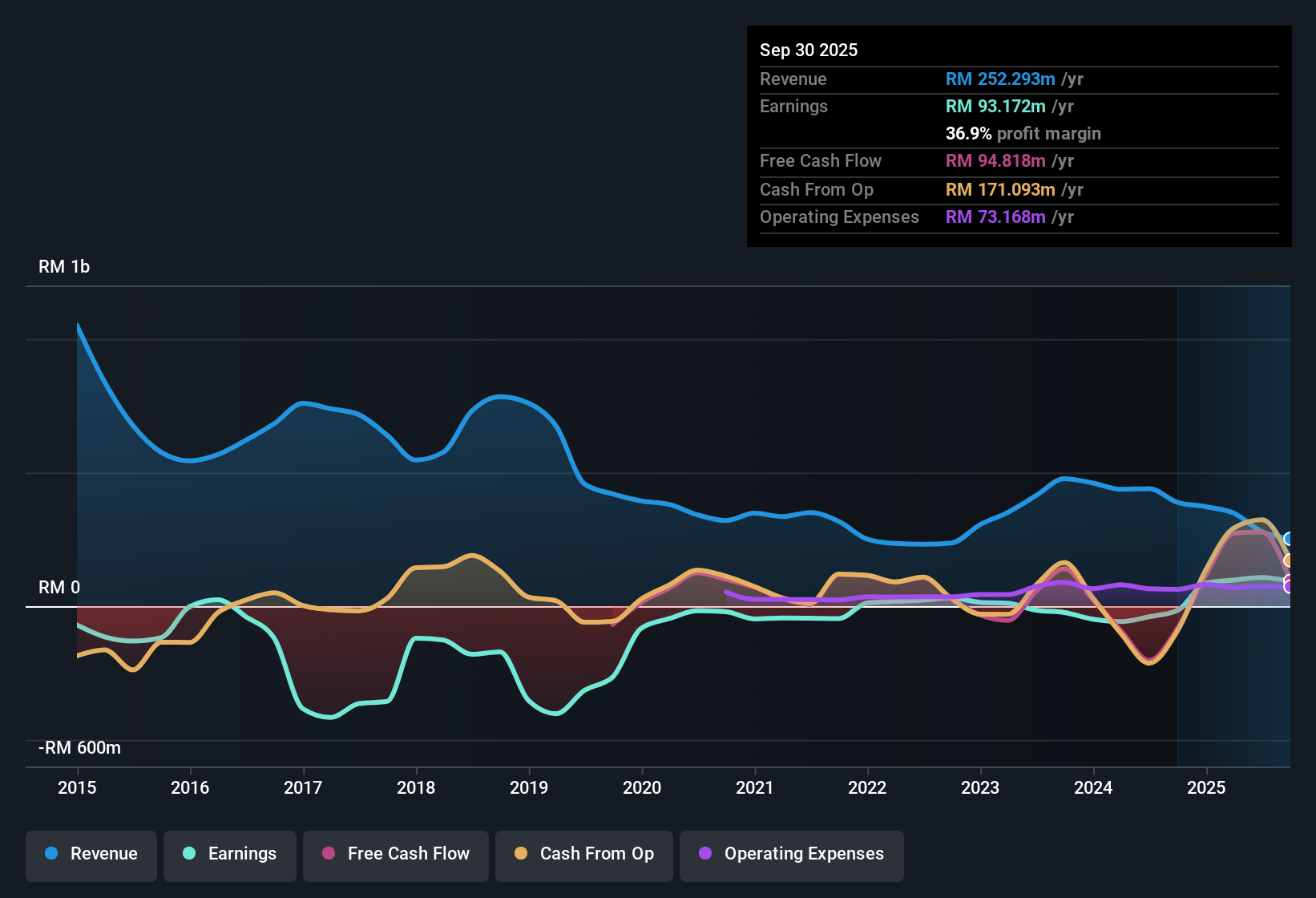Click the pink Free Cash Flow legend dot
Image resolution: width=1316 pixels, height=898 pixels.
[x=329, y=854]
